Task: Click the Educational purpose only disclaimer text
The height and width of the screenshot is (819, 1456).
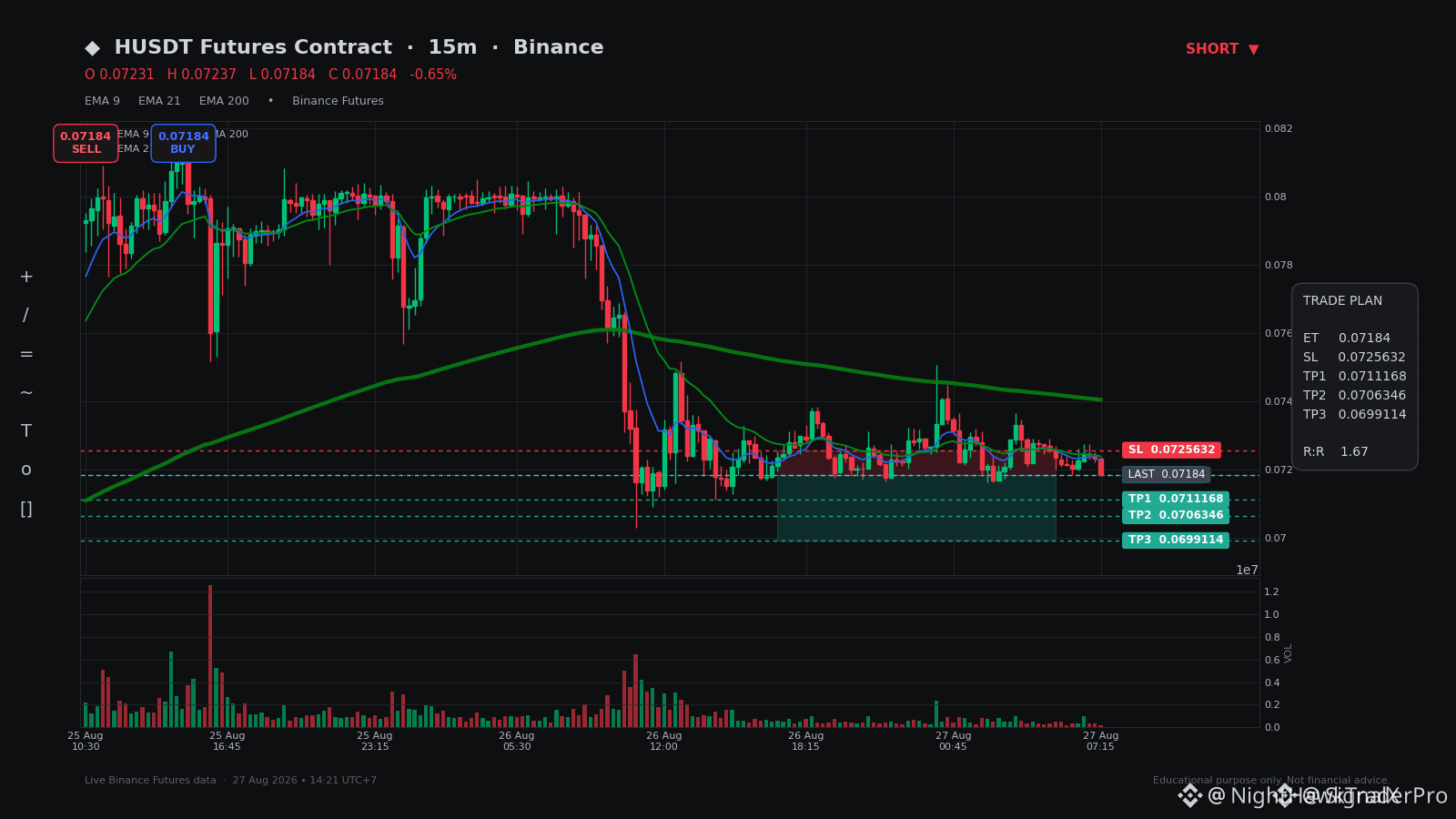Action: click(x=1270, y=780)
